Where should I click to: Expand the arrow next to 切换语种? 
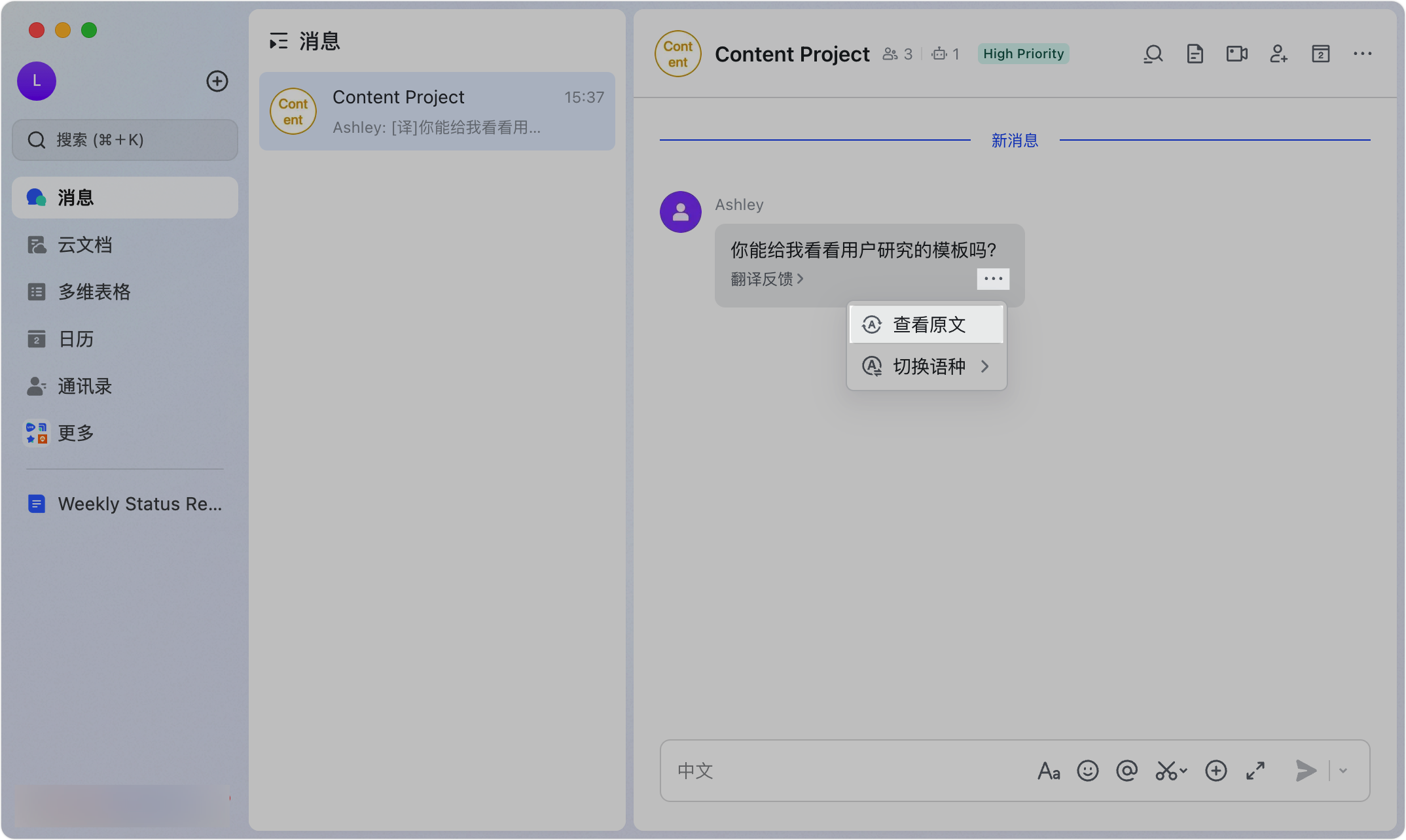[985, 366]
